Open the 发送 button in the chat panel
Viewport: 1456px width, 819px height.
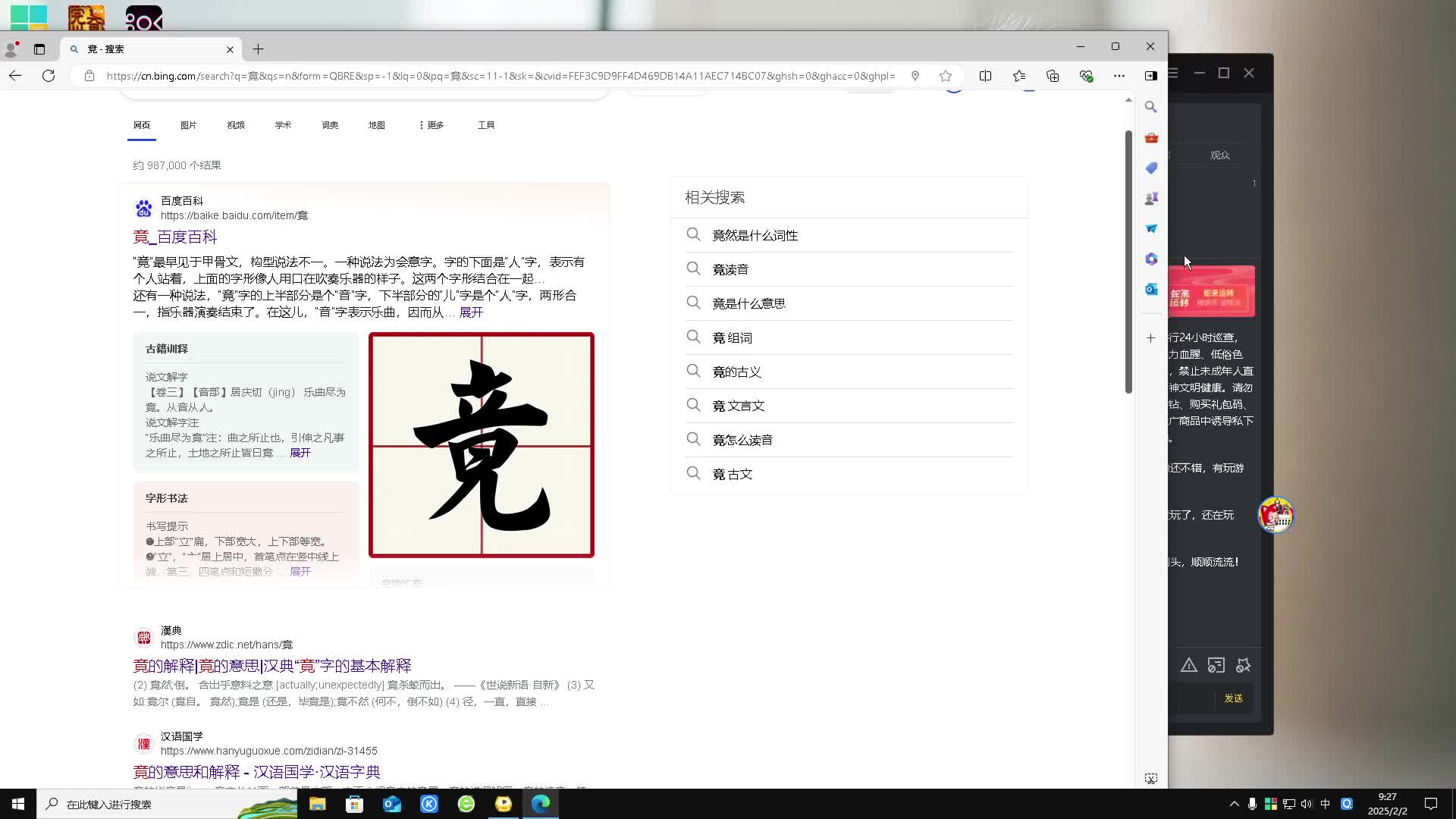(1233, 698)
